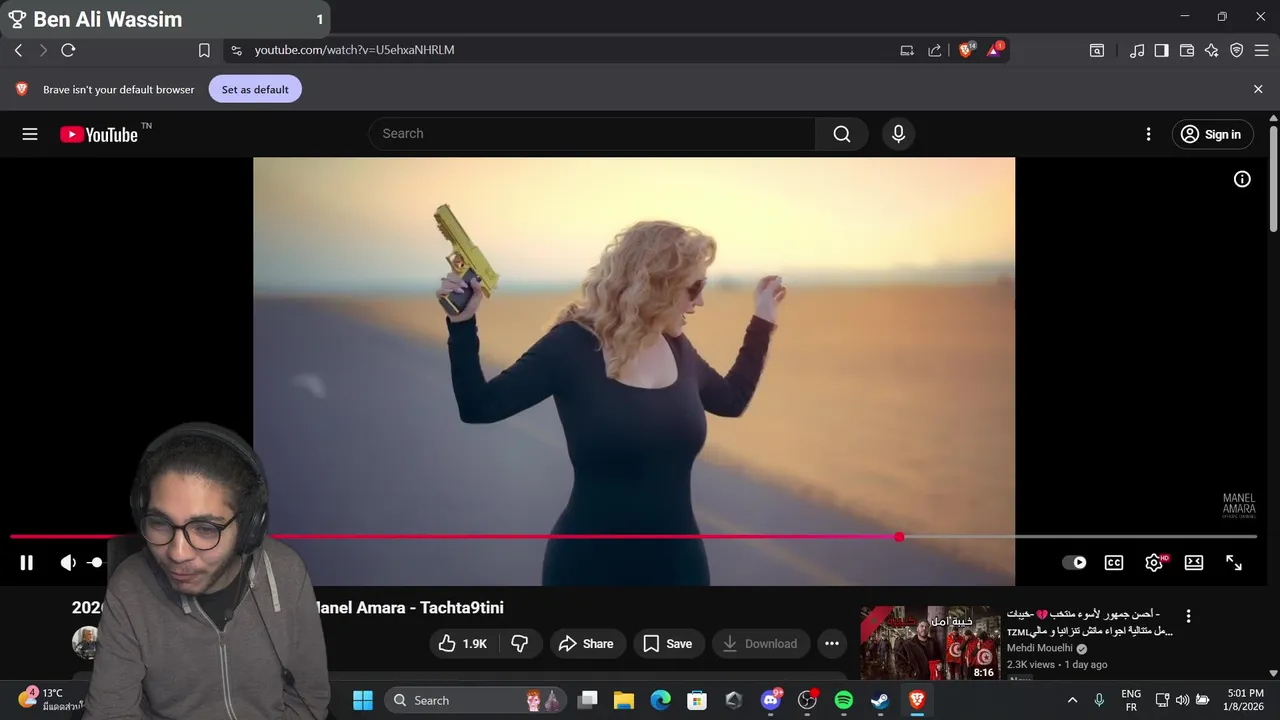Image resolution: width=1280 pixels, height=720 pixels.
Task: Open options menu for Mehdi Mouelhi video
Action: 1188,616
